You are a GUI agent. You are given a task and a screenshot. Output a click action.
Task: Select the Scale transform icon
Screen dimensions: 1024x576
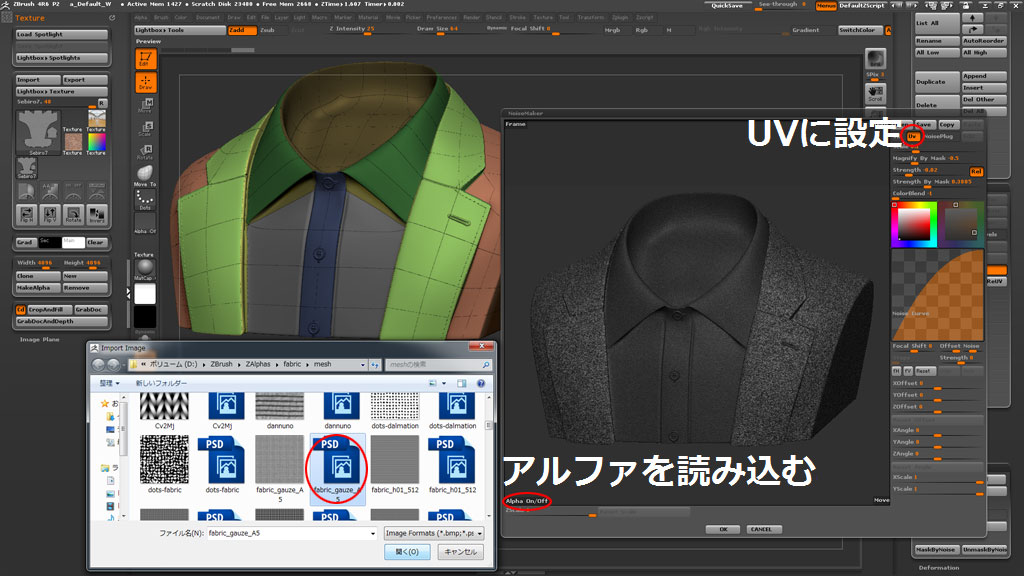[x=145, y=128]
